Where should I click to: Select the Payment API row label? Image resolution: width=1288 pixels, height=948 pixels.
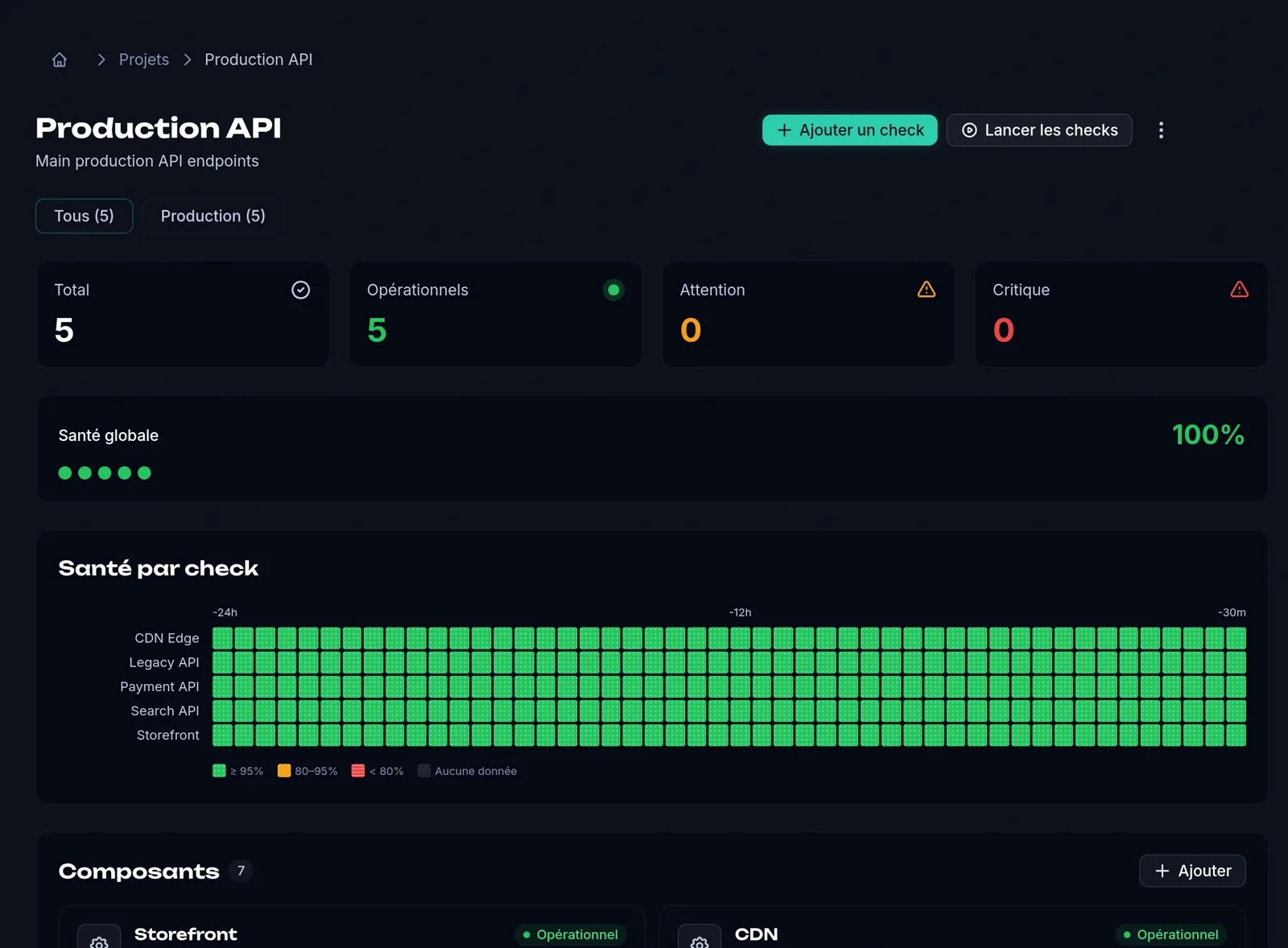(x=159, y=686)
